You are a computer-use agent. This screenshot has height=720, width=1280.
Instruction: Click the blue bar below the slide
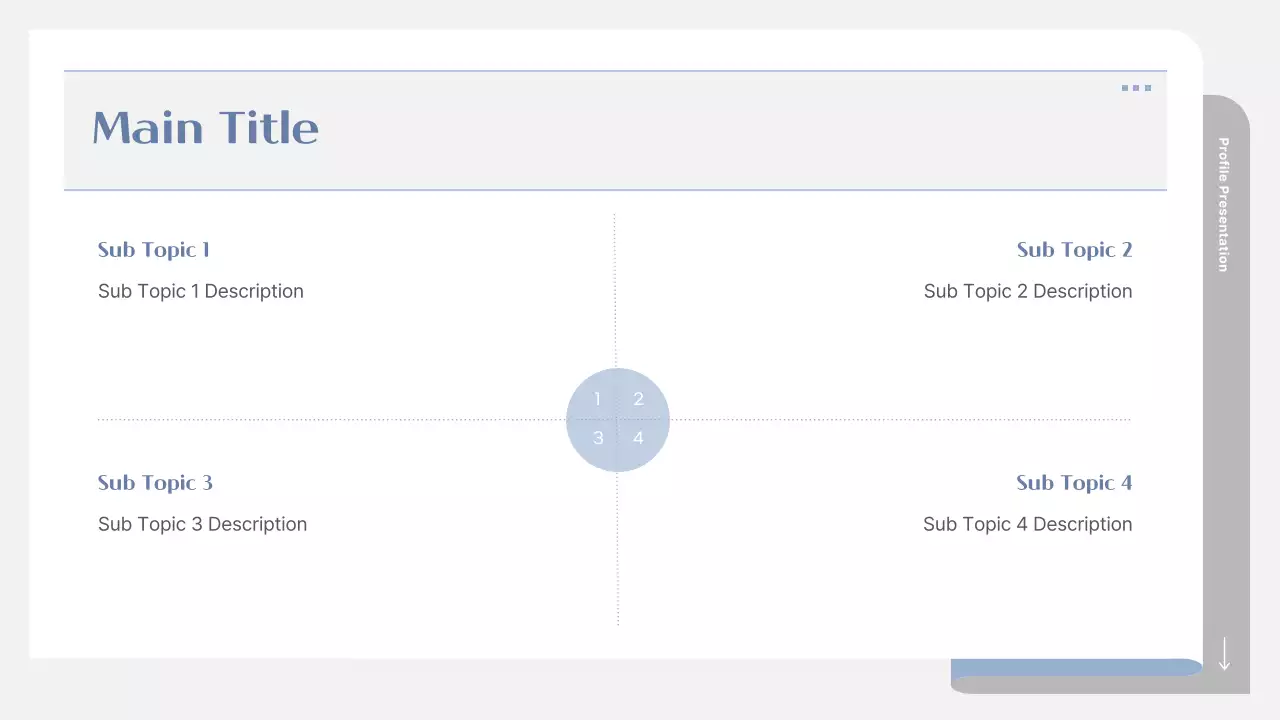click(x=1075, y=667)
